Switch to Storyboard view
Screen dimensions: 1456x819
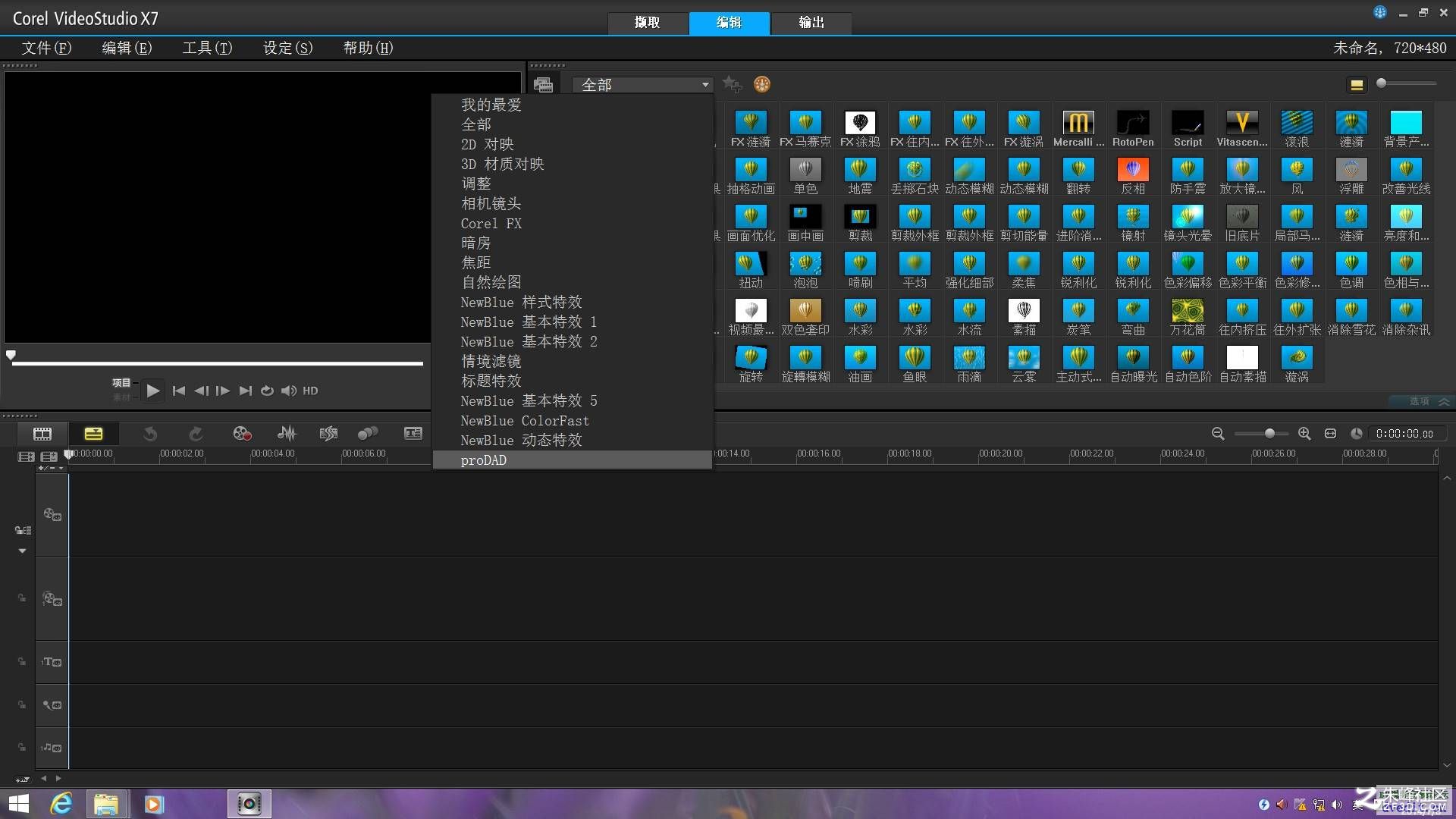point(42,434)
